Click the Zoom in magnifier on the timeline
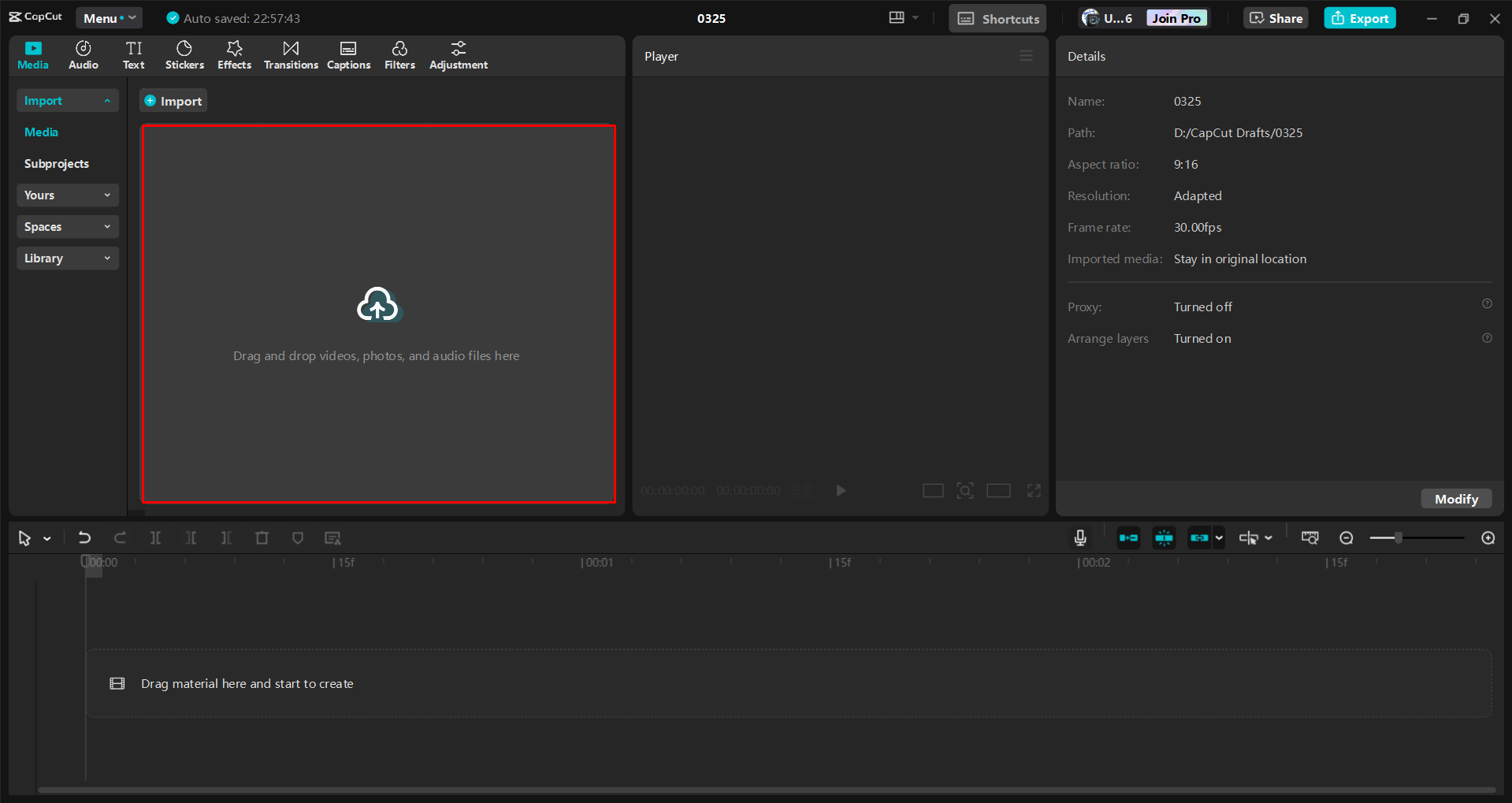 point(1487,537)
